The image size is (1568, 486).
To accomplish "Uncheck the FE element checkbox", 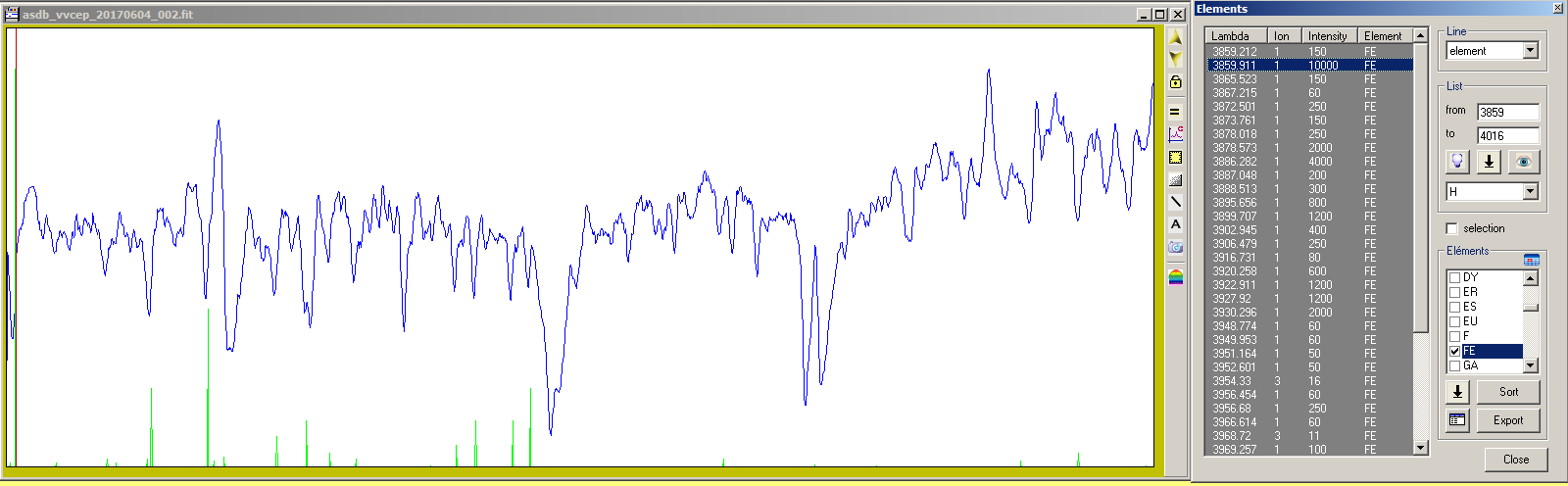I will coord(1454,351).
